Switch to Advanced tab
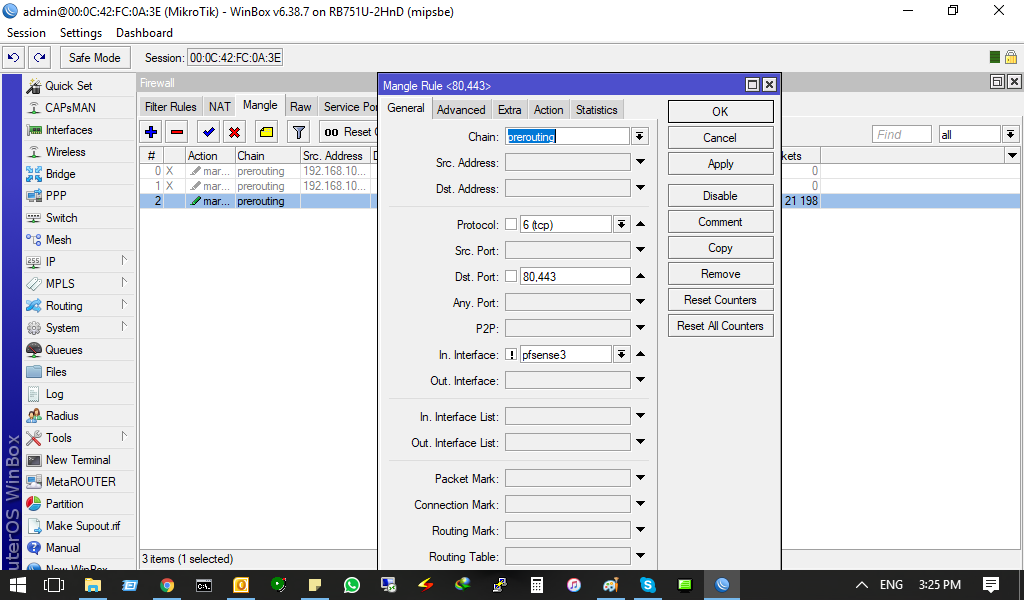 coord(461,110)
